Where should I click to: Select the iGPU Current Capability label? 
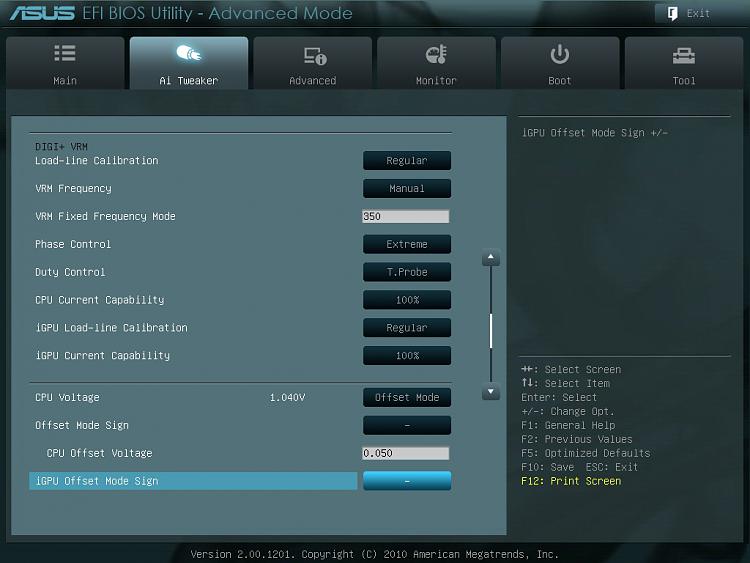(x=102, y=355)
